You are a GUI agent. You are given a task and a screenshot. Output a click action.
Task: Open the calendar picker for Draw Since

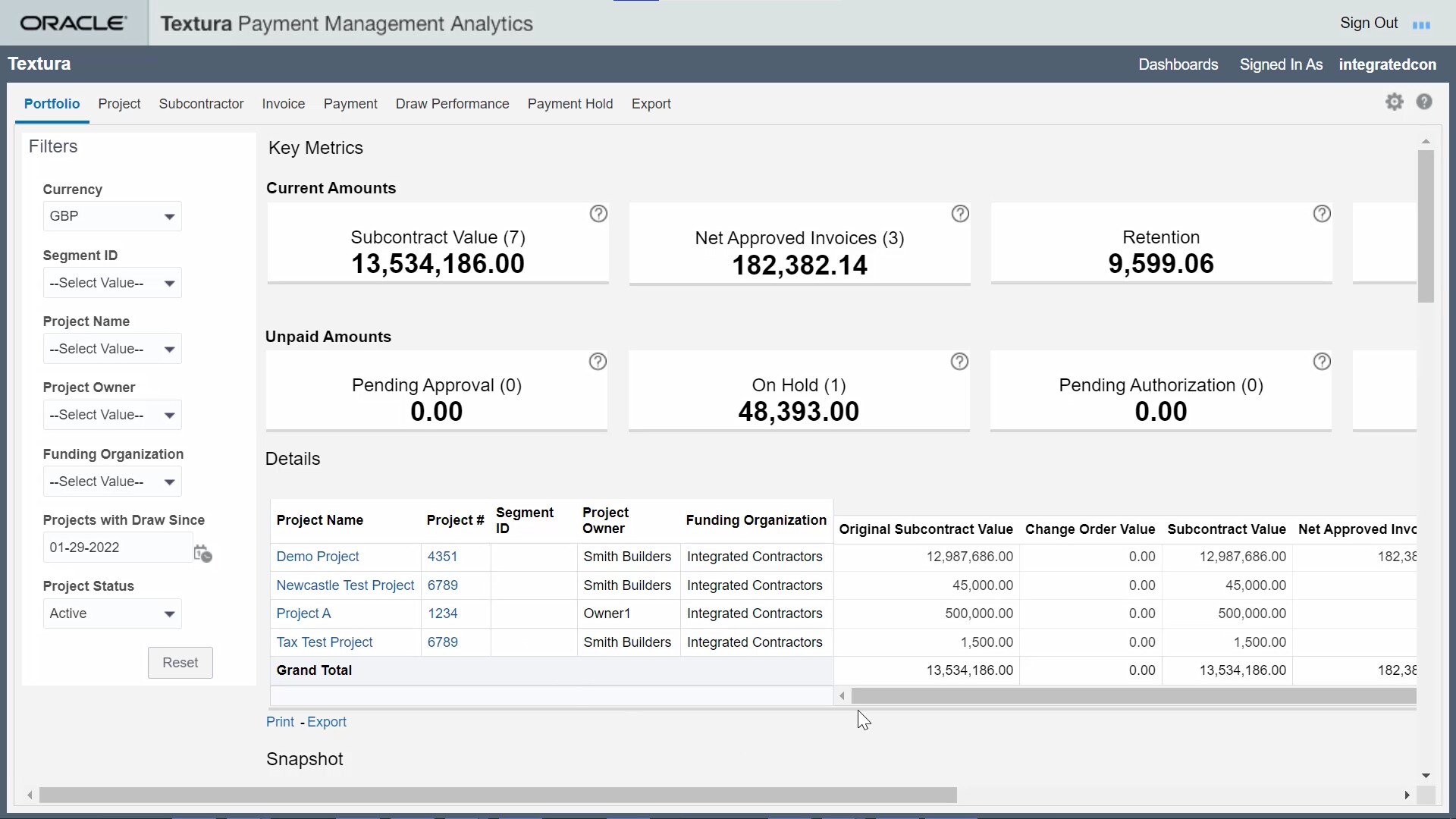pos(202,554)
